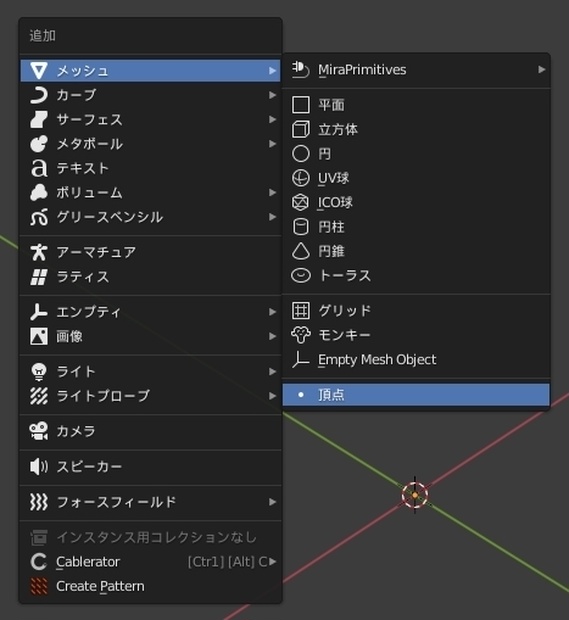
Task: Expand the Cablerator submenu arrow
Action: point(272,562)
